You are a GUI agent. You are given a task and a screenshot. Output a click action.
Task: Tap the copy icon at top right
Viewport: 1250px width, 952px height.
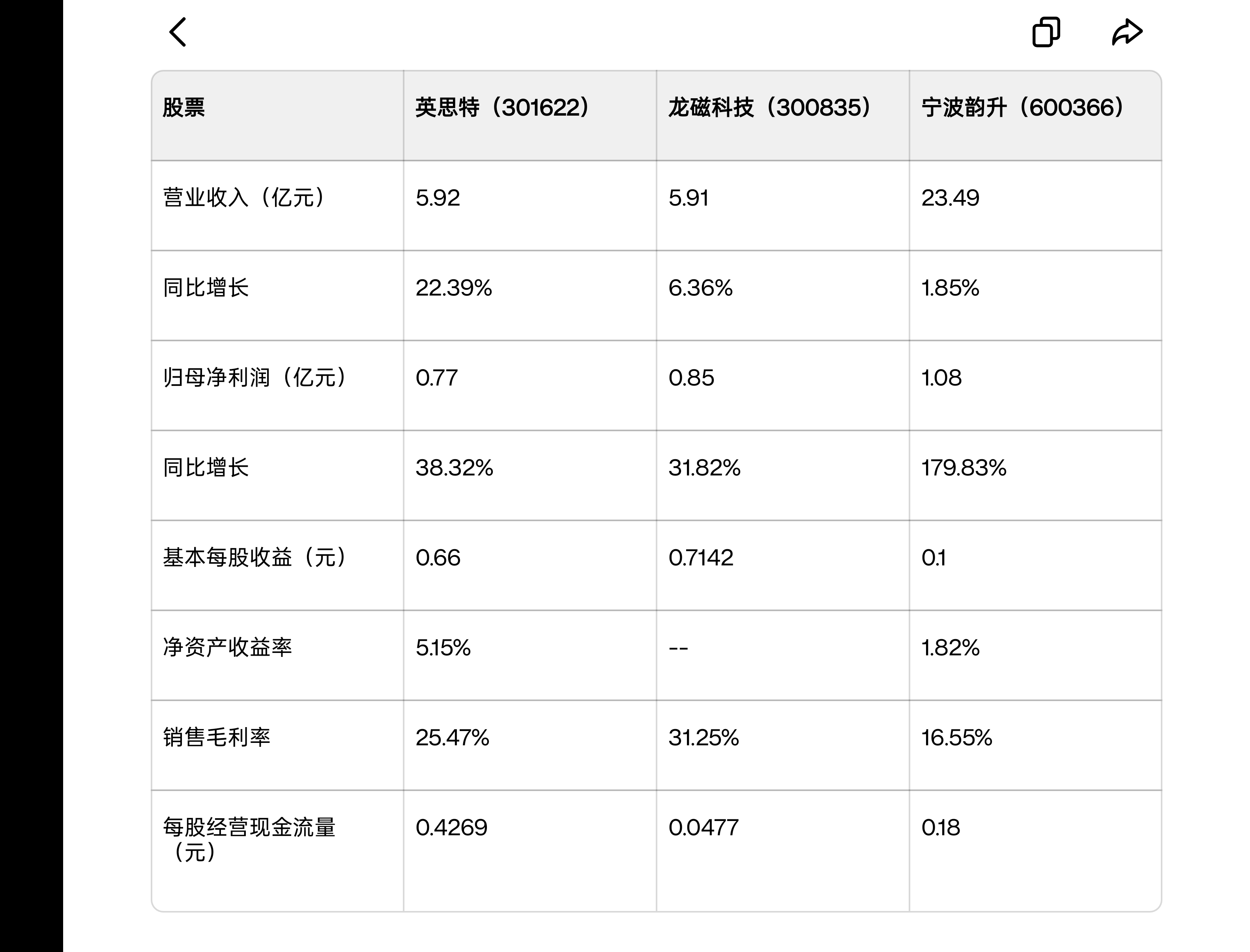(1046, 32)
